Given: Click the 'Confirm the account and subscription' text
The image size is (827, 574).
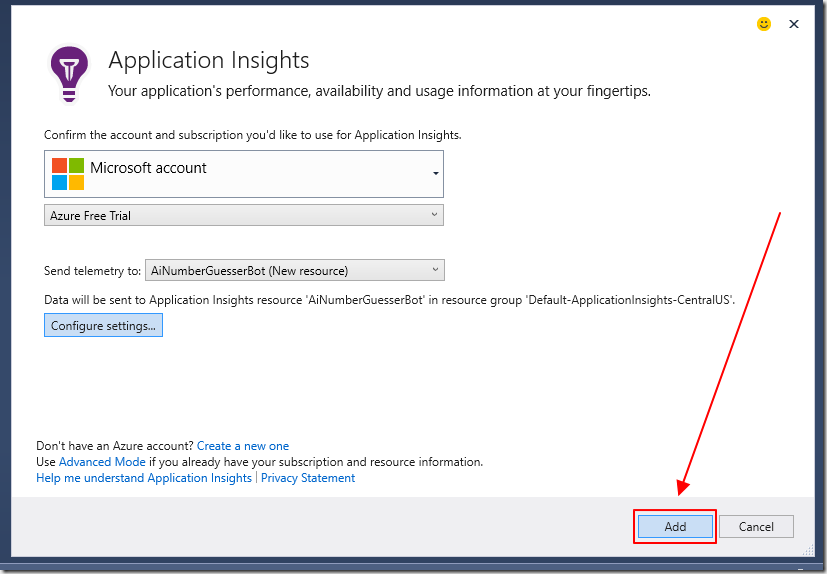Looking at the screenshot, I should coord(253,135).
